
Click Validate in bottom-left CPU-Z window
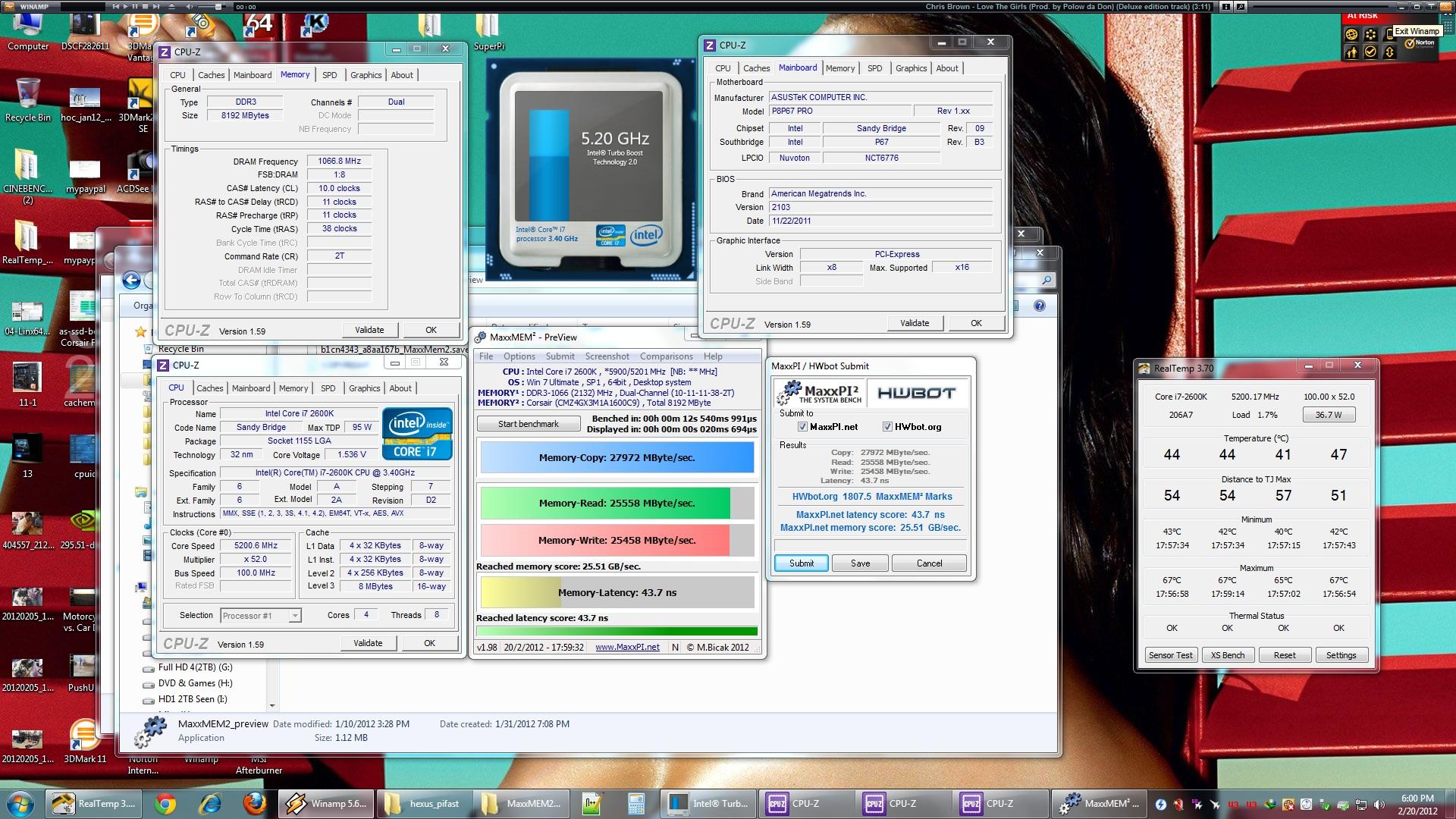click(x=368, y=643)
